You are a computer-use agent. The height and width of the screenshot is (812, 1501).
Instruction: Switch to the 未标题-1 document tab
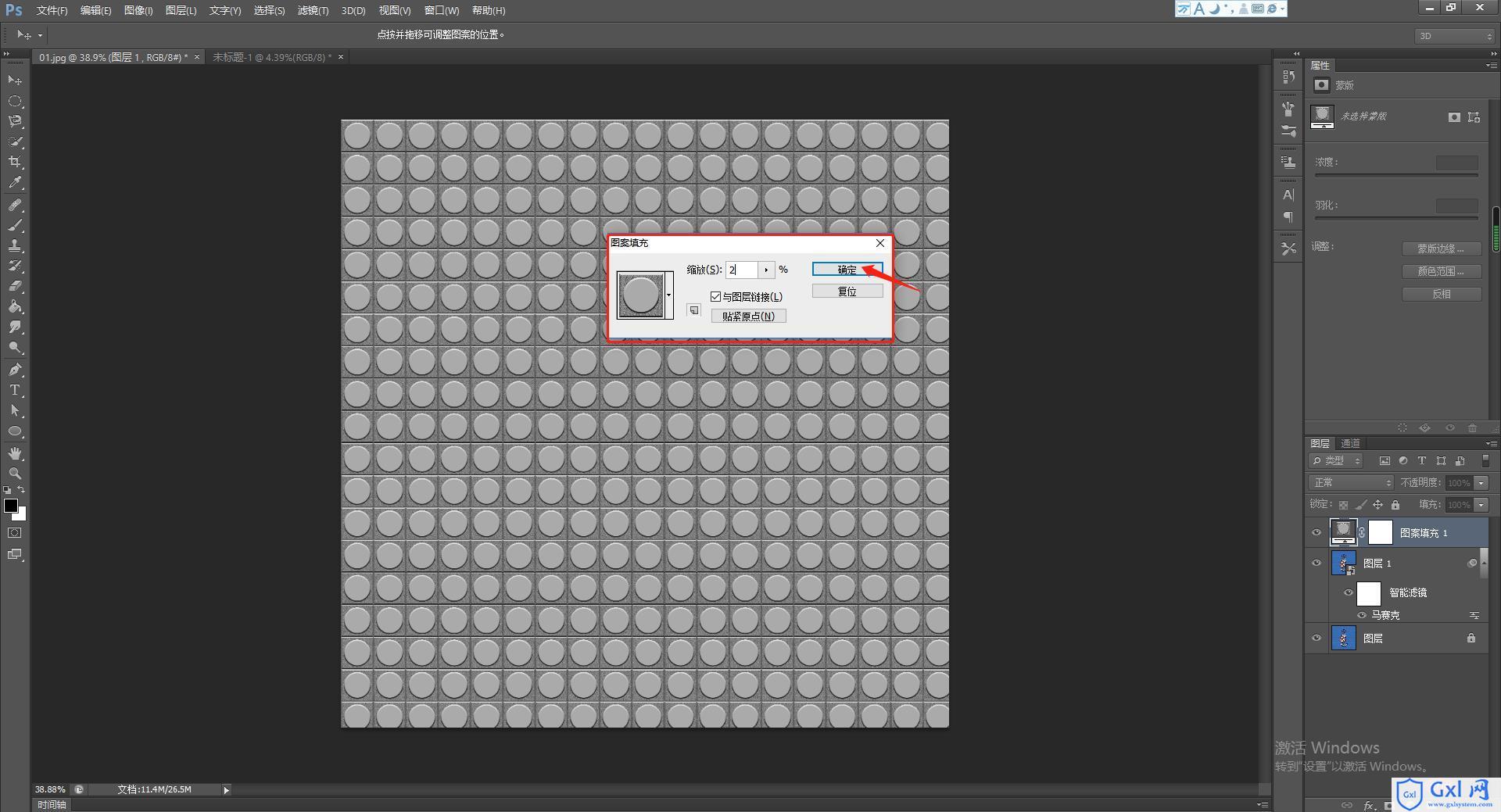click(x=272, y=57)
